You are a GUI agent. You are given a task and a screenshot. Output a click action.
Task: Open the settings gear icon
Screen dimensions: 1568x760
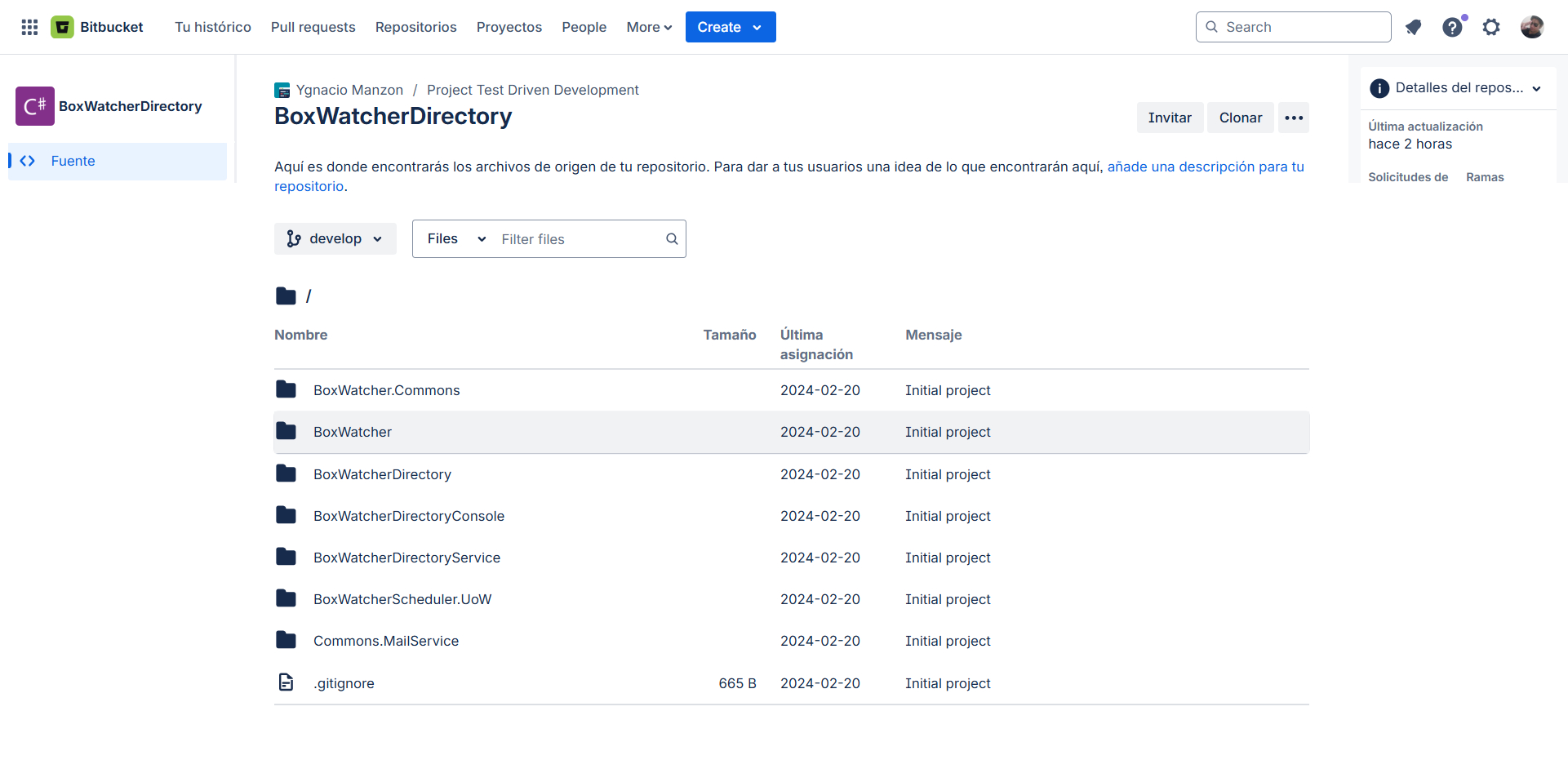(x=1491, y=27)
